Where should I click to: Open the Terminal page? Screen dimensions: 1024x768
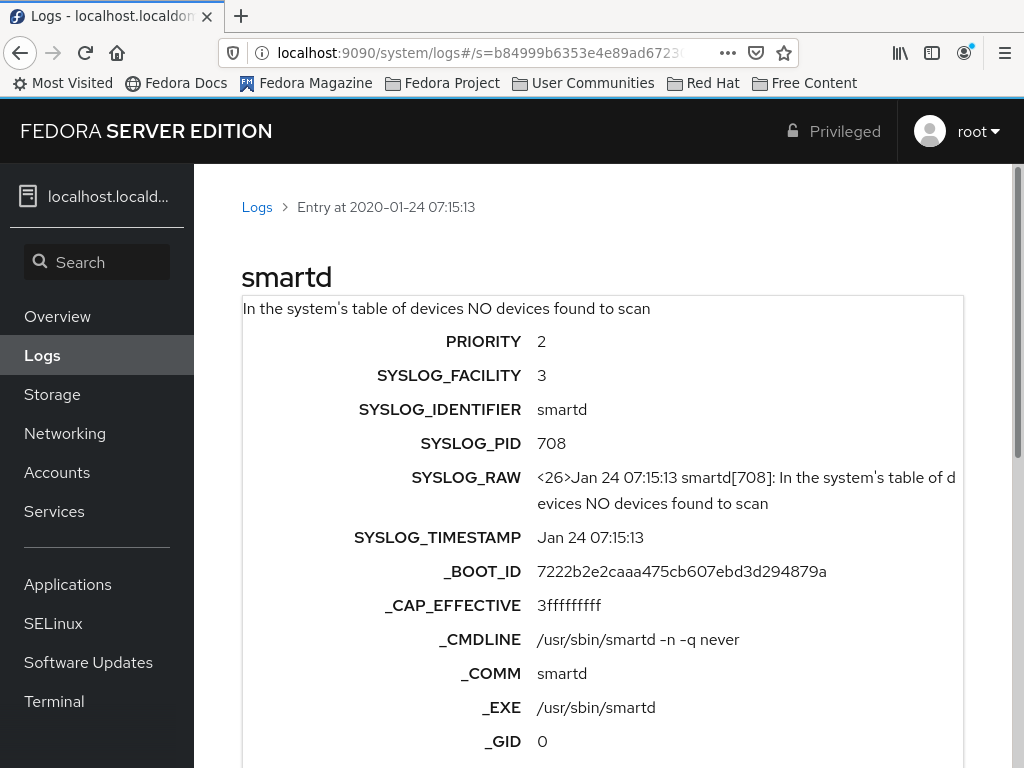(97, 701)
